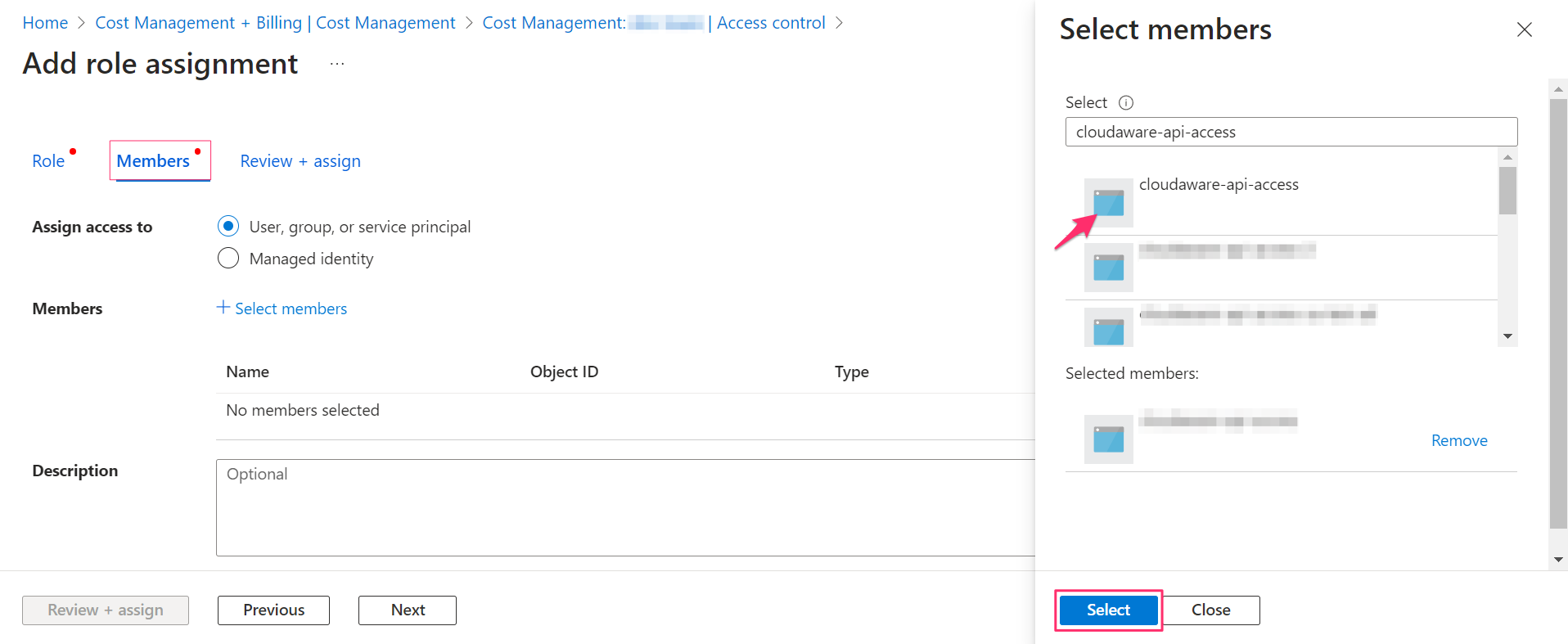Image resolution: width=1568 pixels, height=644 pixels.
Task: Open the ellipsis menu beside Add role assignment
Action: 337,64
